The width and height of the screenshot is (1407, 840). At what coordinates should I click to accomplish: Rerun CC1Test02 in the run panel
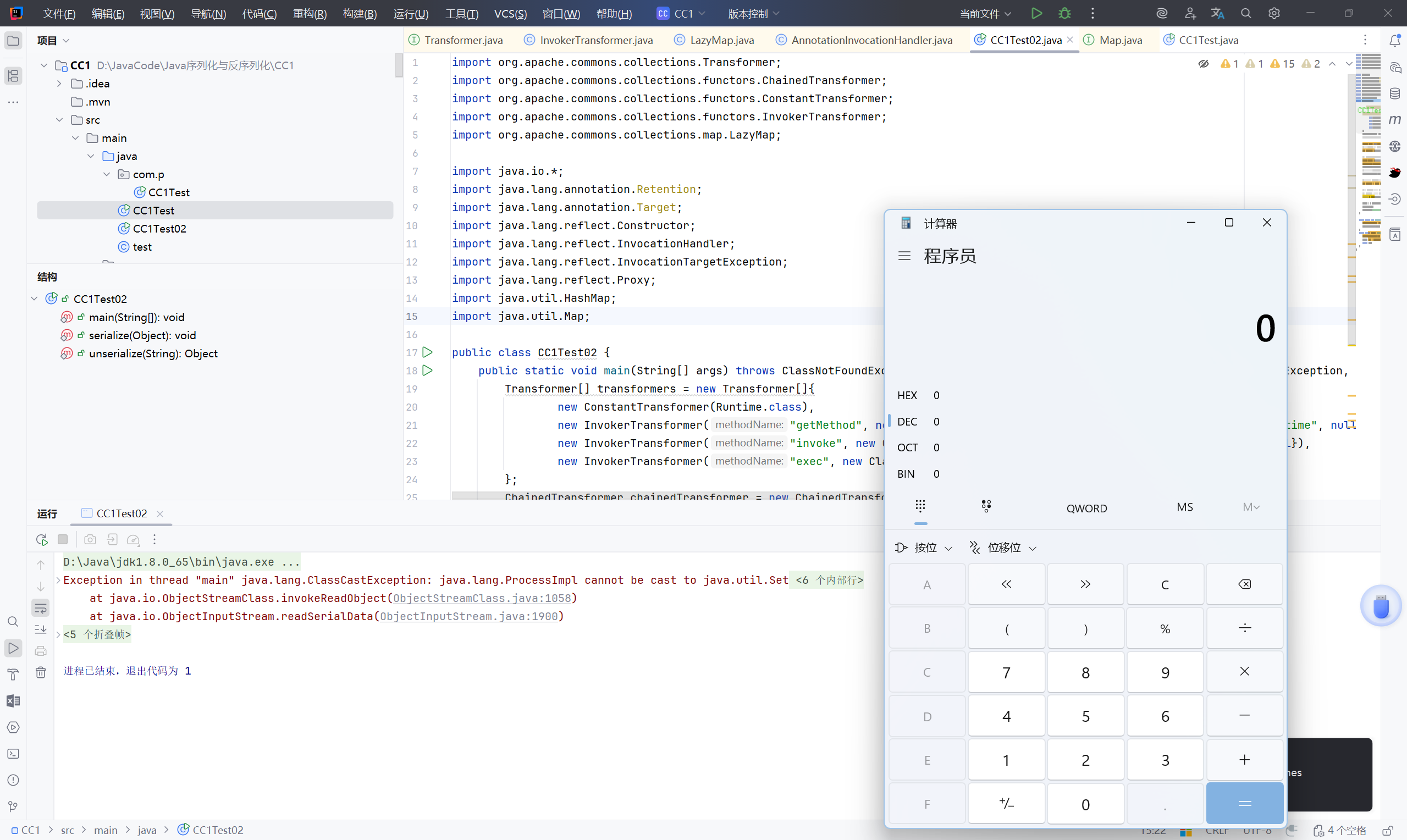coord(41,539)
